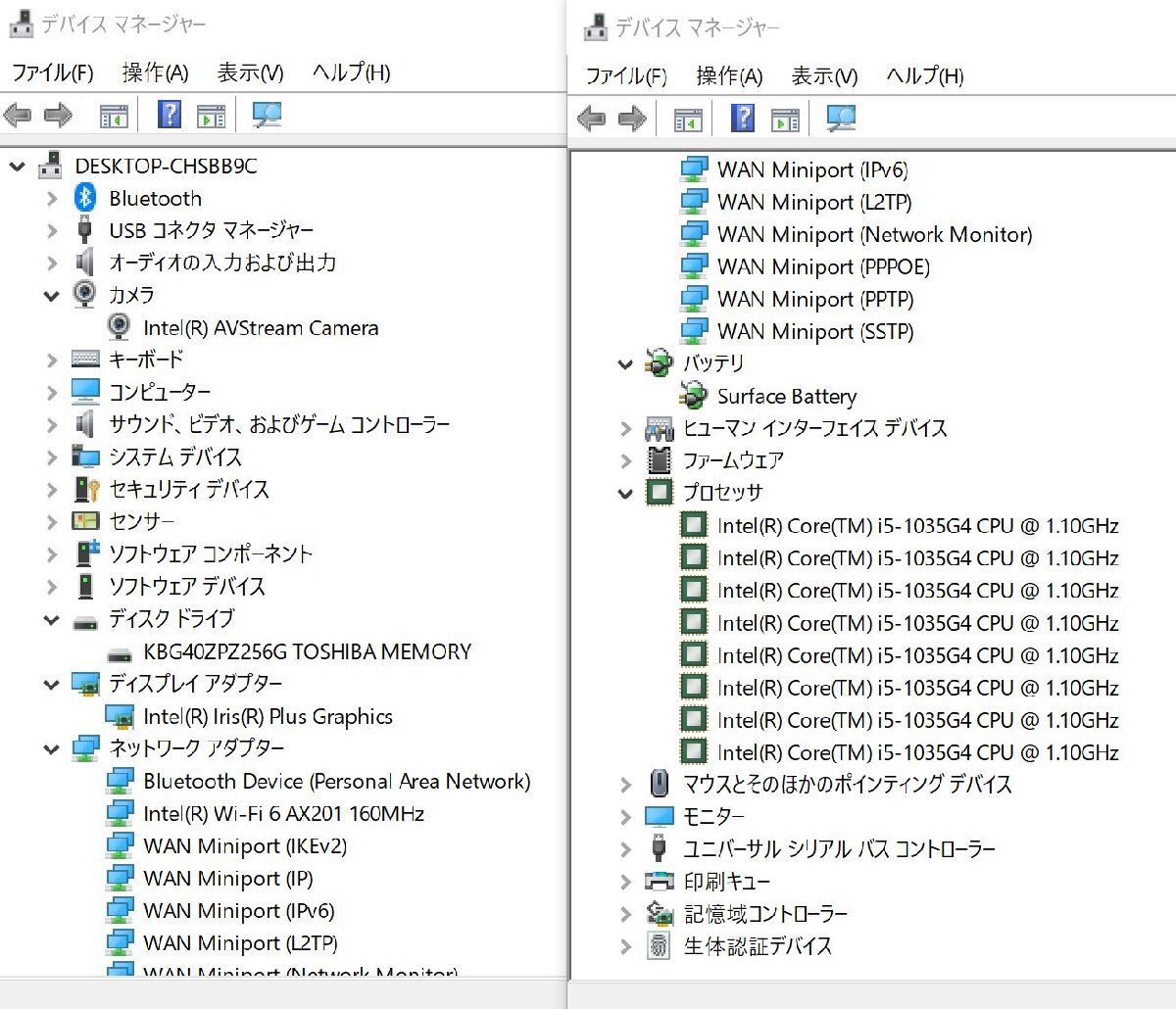The image size is (1176, 1009).
Task: Select WAN Miniport (Network Monitor) in right window
Action: [x=874, y=234]
